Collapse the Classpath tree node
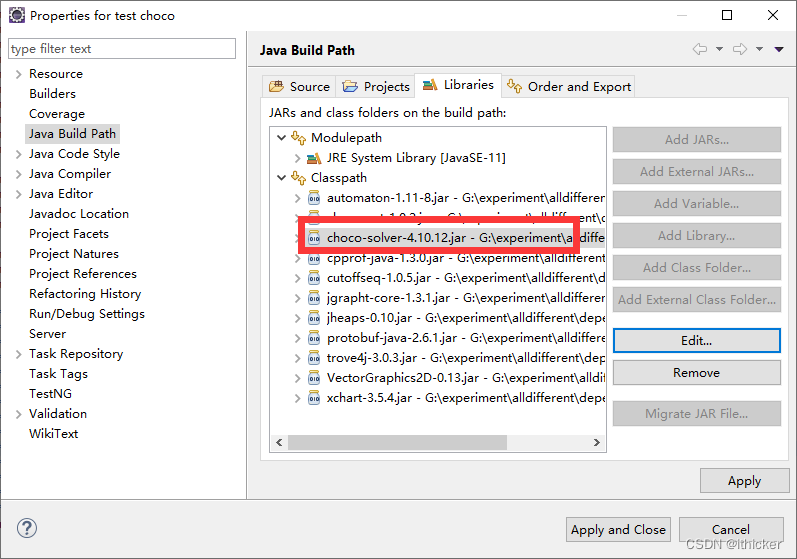Viewport: 797px width, 559px height. [x=281, y=178]
